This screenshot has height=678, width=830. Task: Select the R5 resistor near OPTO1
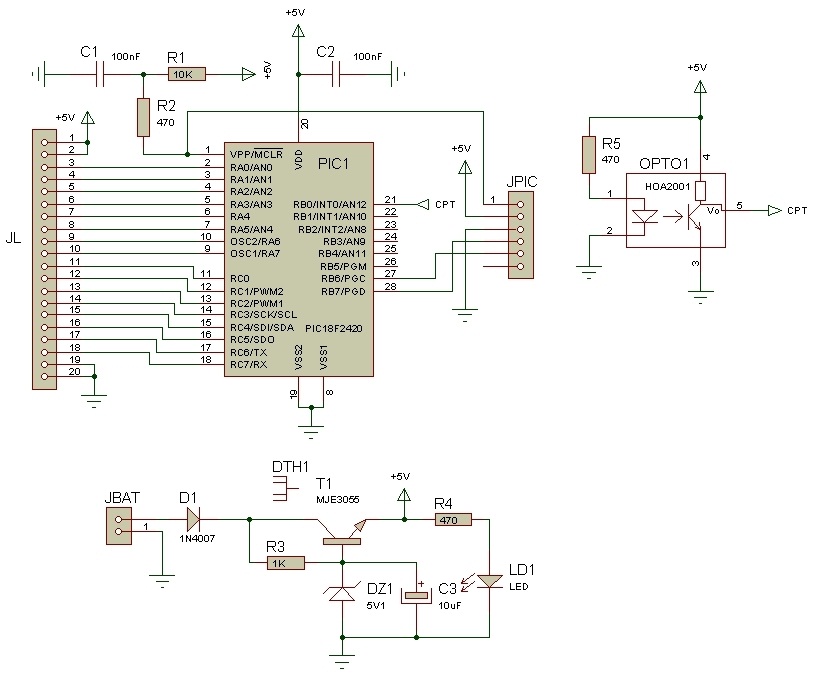click(x=589, y=155)
